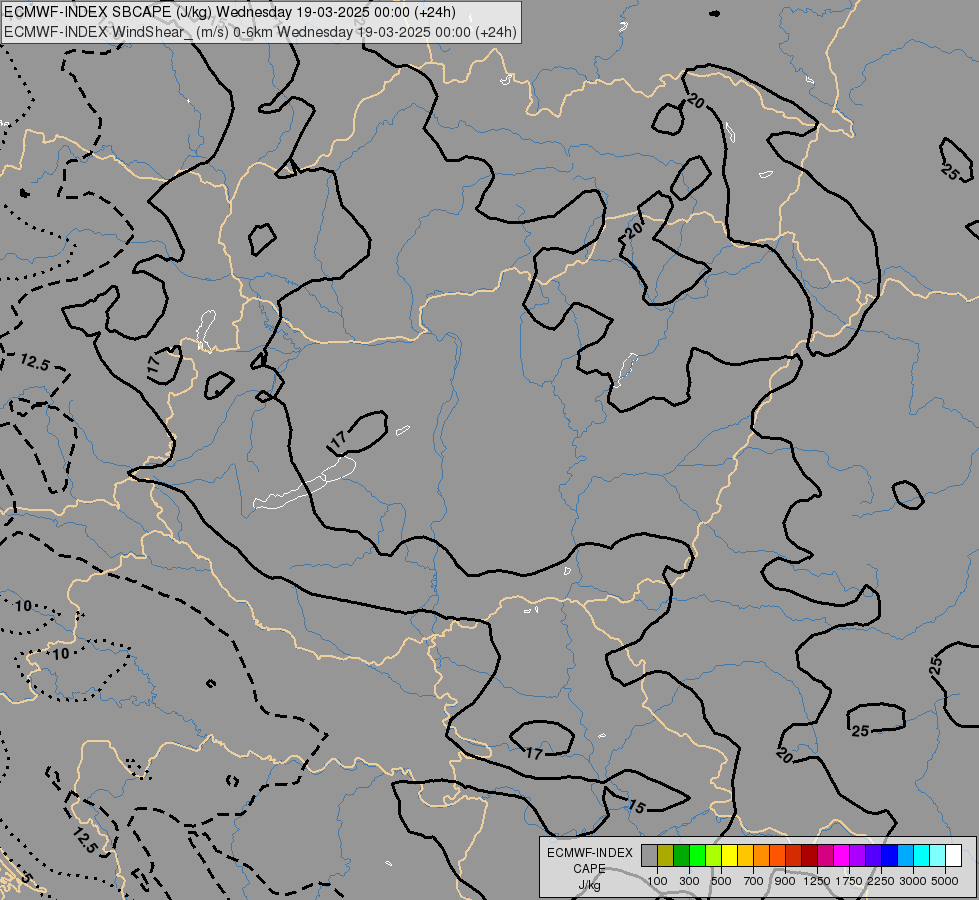Click the 1750 legend scale value
The width and height of the screenshot is (979, 900).
849,881
